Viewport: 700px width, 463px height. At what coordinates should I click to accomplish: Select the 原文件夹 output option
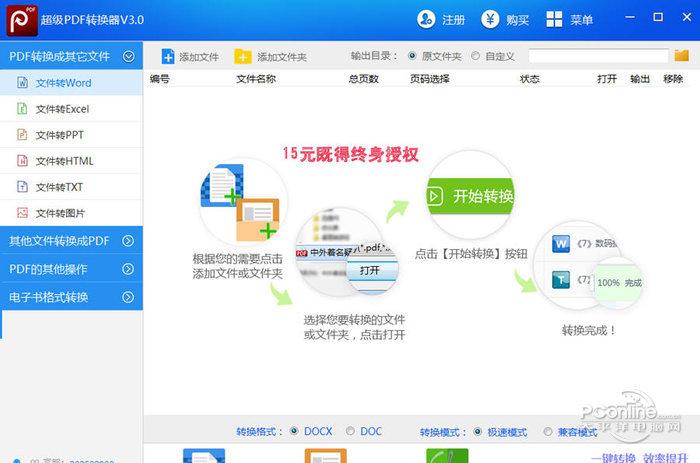[x=435, y=56]
